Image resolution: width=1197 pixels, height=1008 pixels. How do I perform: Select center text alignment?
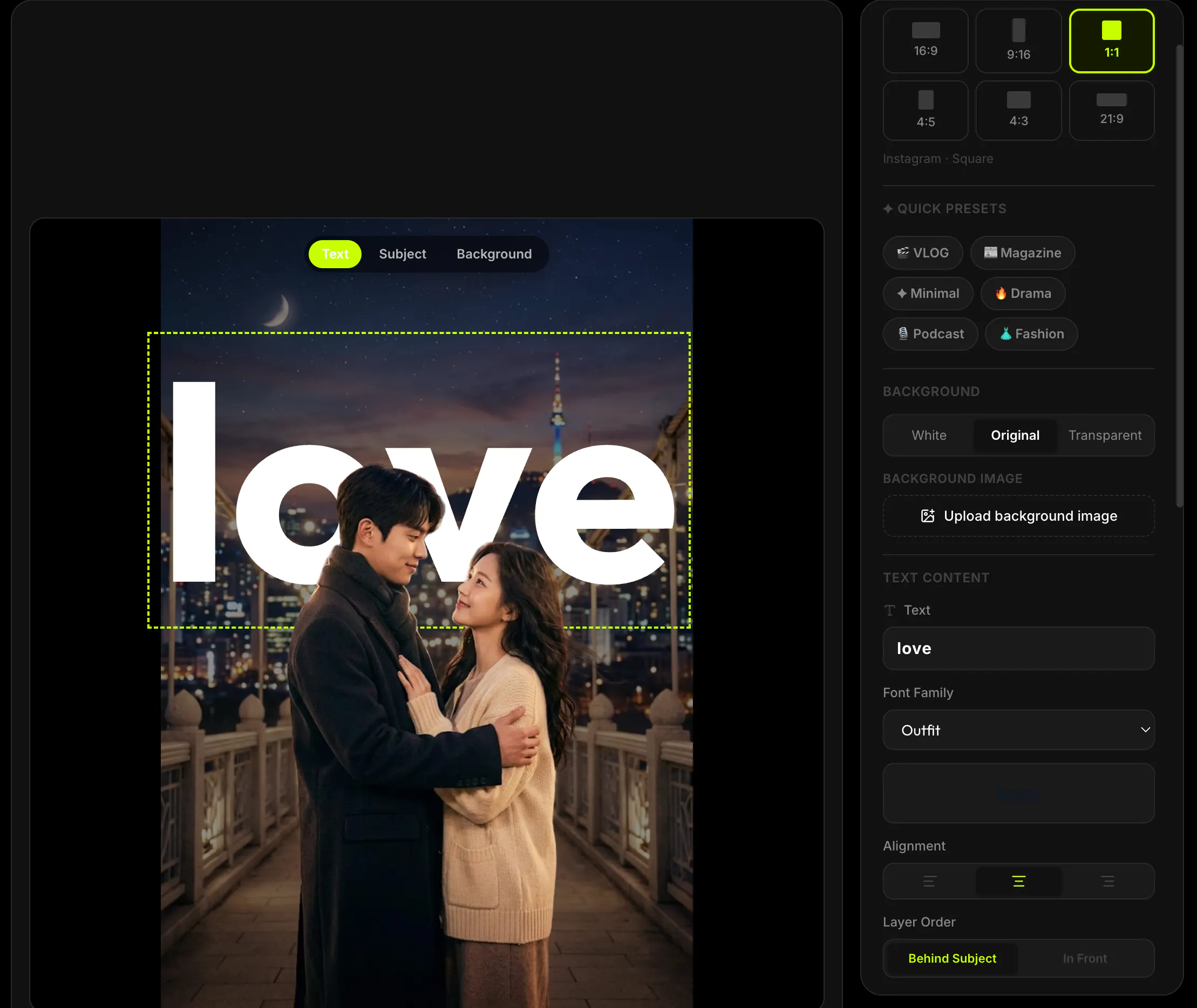pyautogui.click(x=1018, y=881)
